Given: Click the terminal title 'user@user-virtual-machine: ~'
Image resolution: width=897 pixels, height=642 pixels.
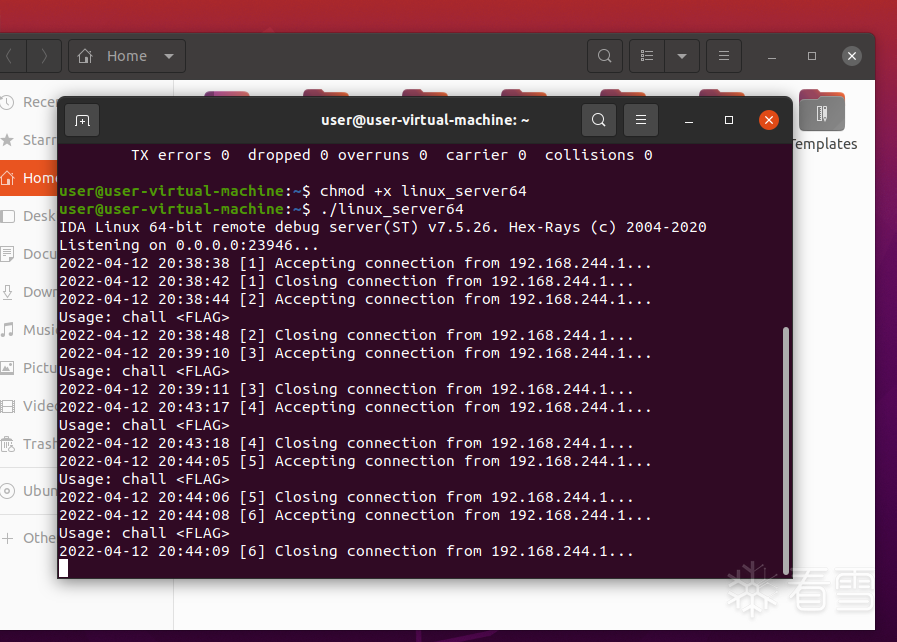Looking at the screenshot, I should [425, 120].
